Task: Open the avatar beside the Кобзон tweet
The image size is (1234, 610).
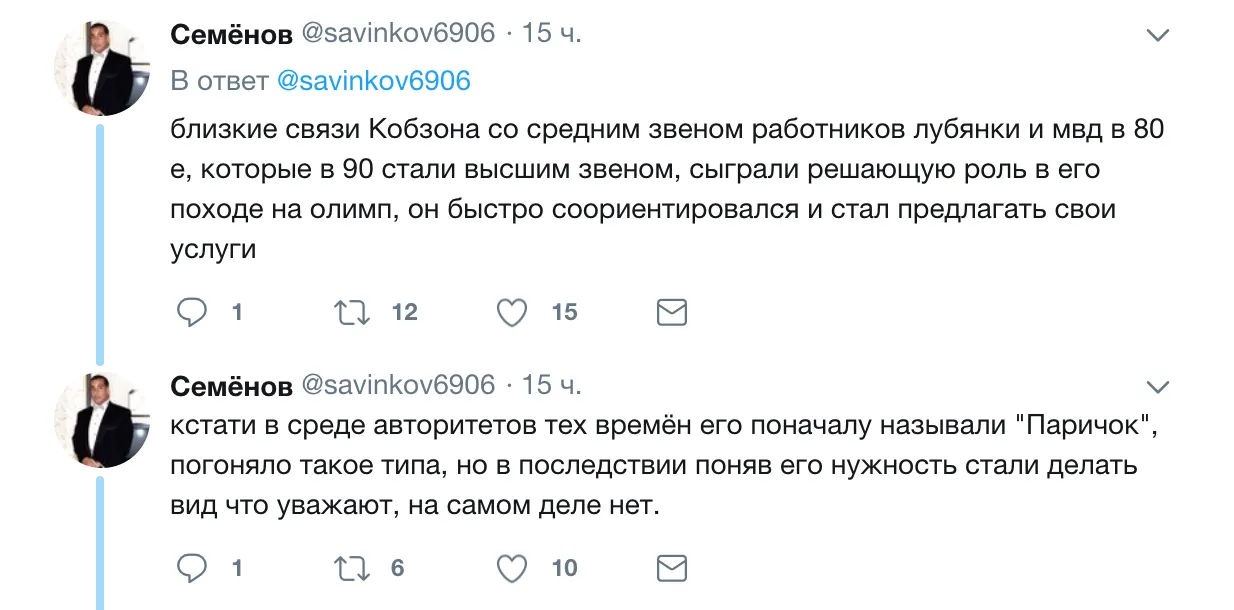Action: (100, 68)
